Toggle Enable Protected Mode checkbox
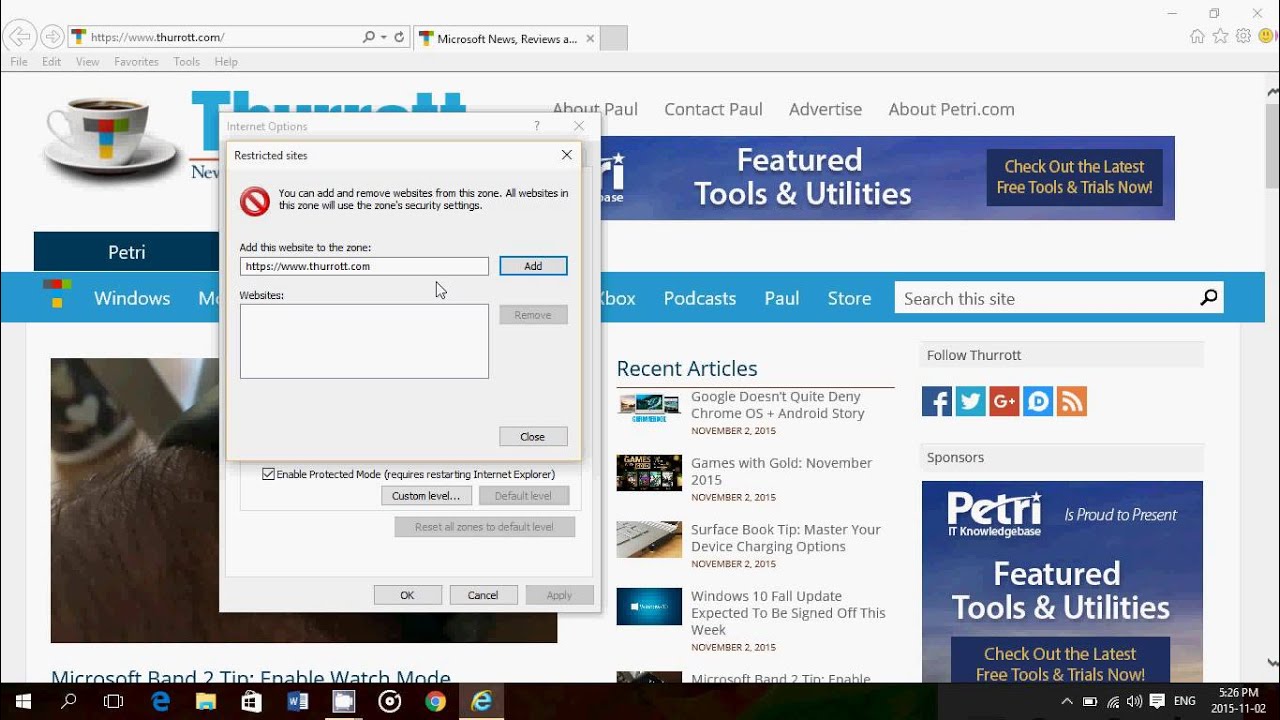This screenshot has width=1280, height=720. 268,474
